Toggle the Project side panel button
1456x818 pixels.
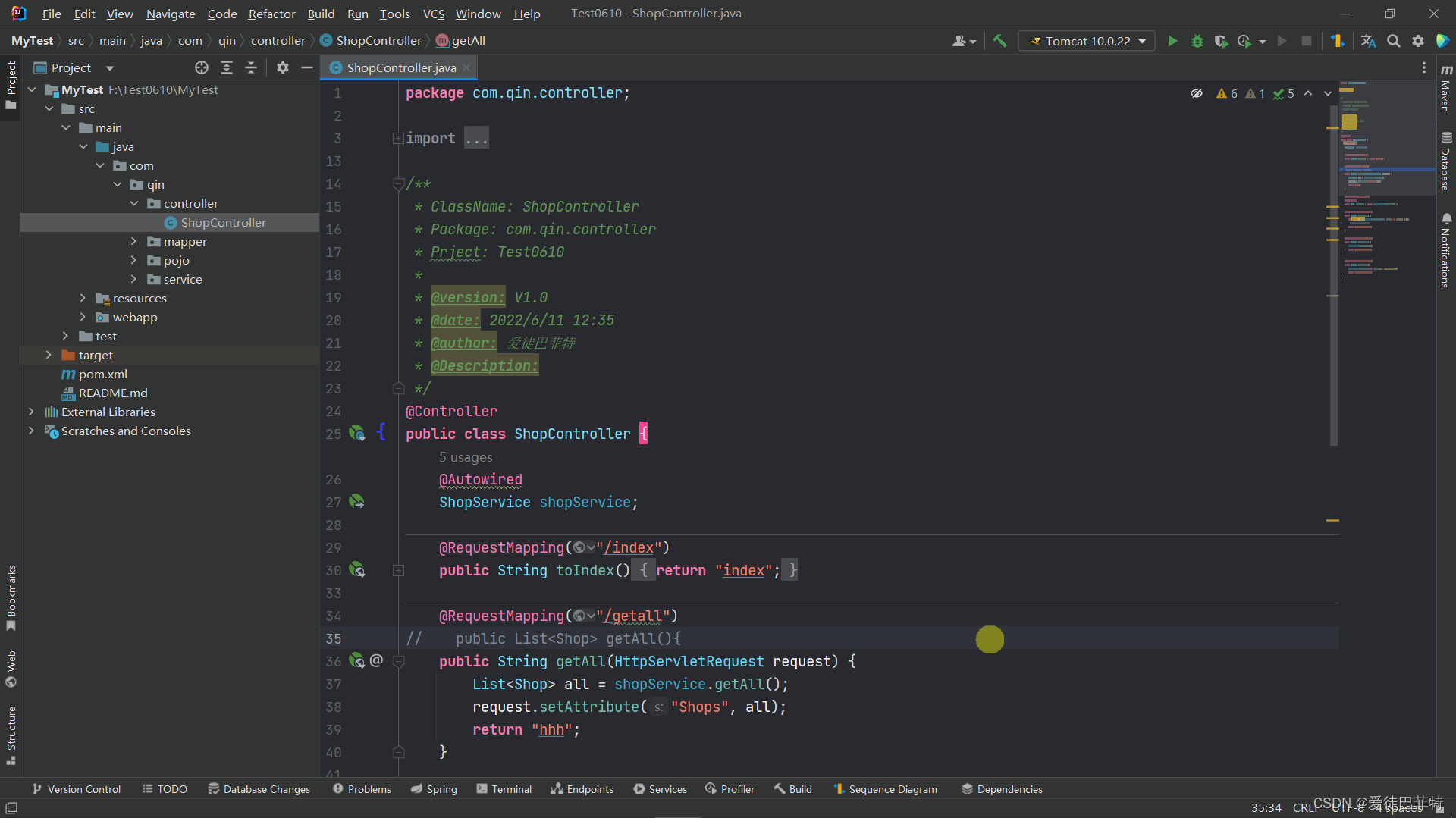[x=11, y=85]
